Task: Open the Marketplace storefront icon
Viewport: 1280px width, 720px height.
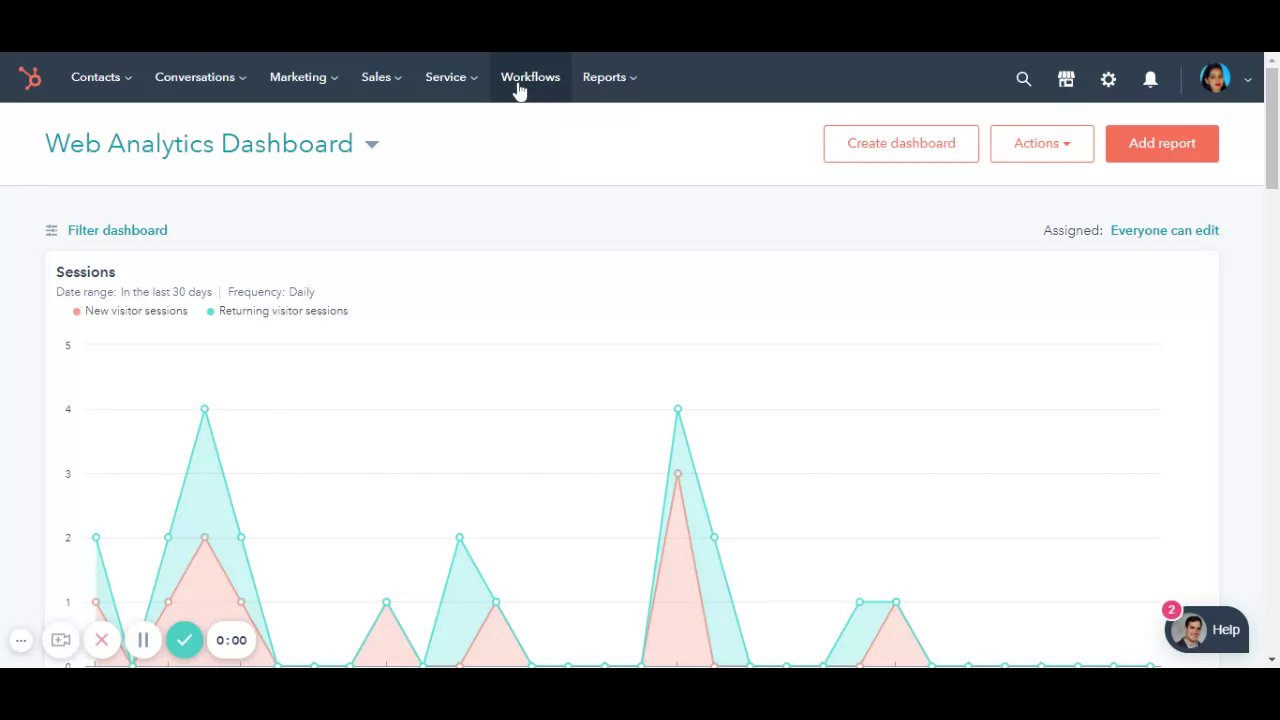Action: click(1066, 78)
